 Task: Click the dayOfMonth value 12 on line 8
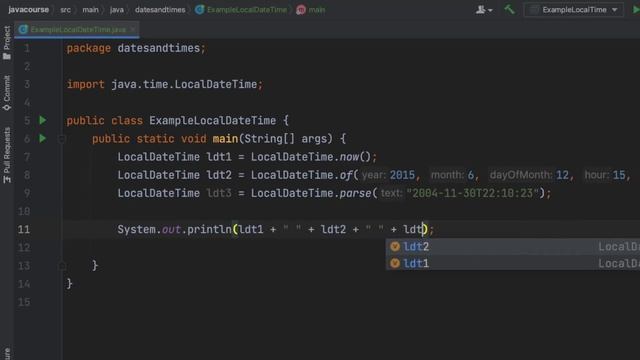[x=562, y=175]
